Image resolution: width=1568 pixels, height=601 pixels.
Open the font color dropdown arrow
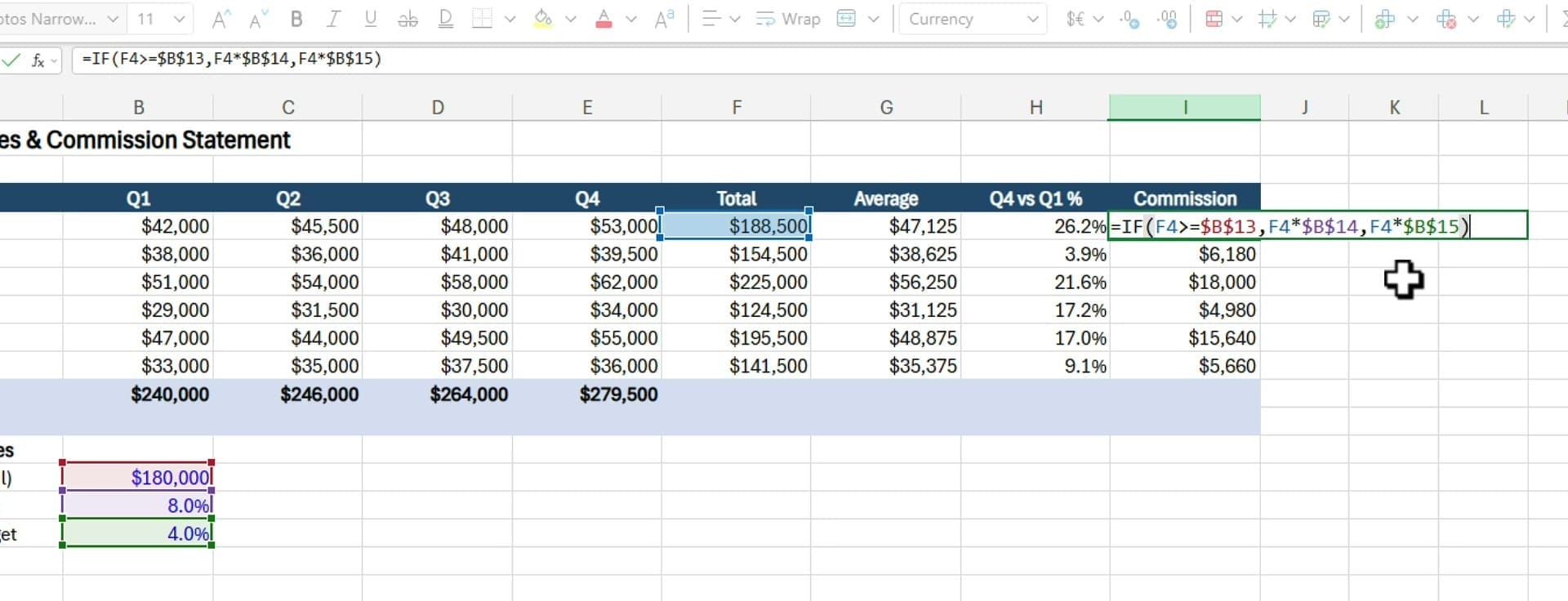[x=631, y=19]
